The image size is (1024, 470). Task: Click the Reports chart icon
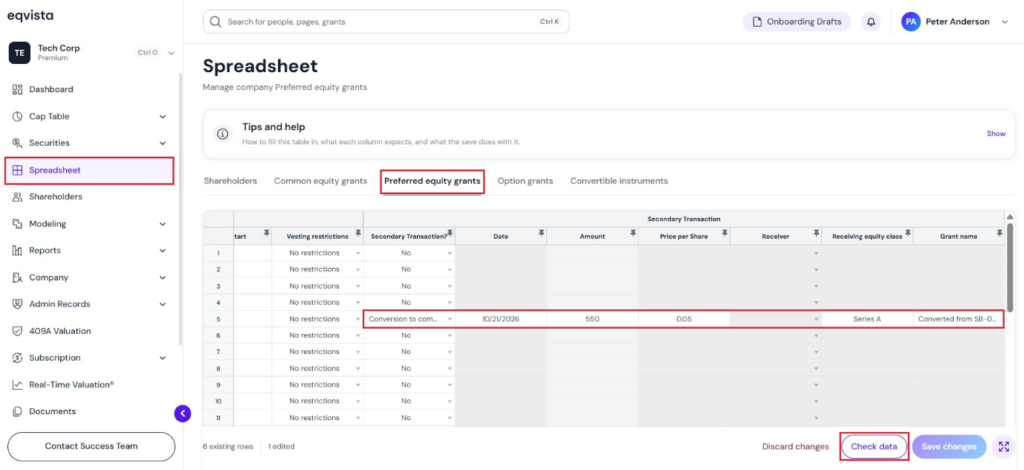click(18, 251)
